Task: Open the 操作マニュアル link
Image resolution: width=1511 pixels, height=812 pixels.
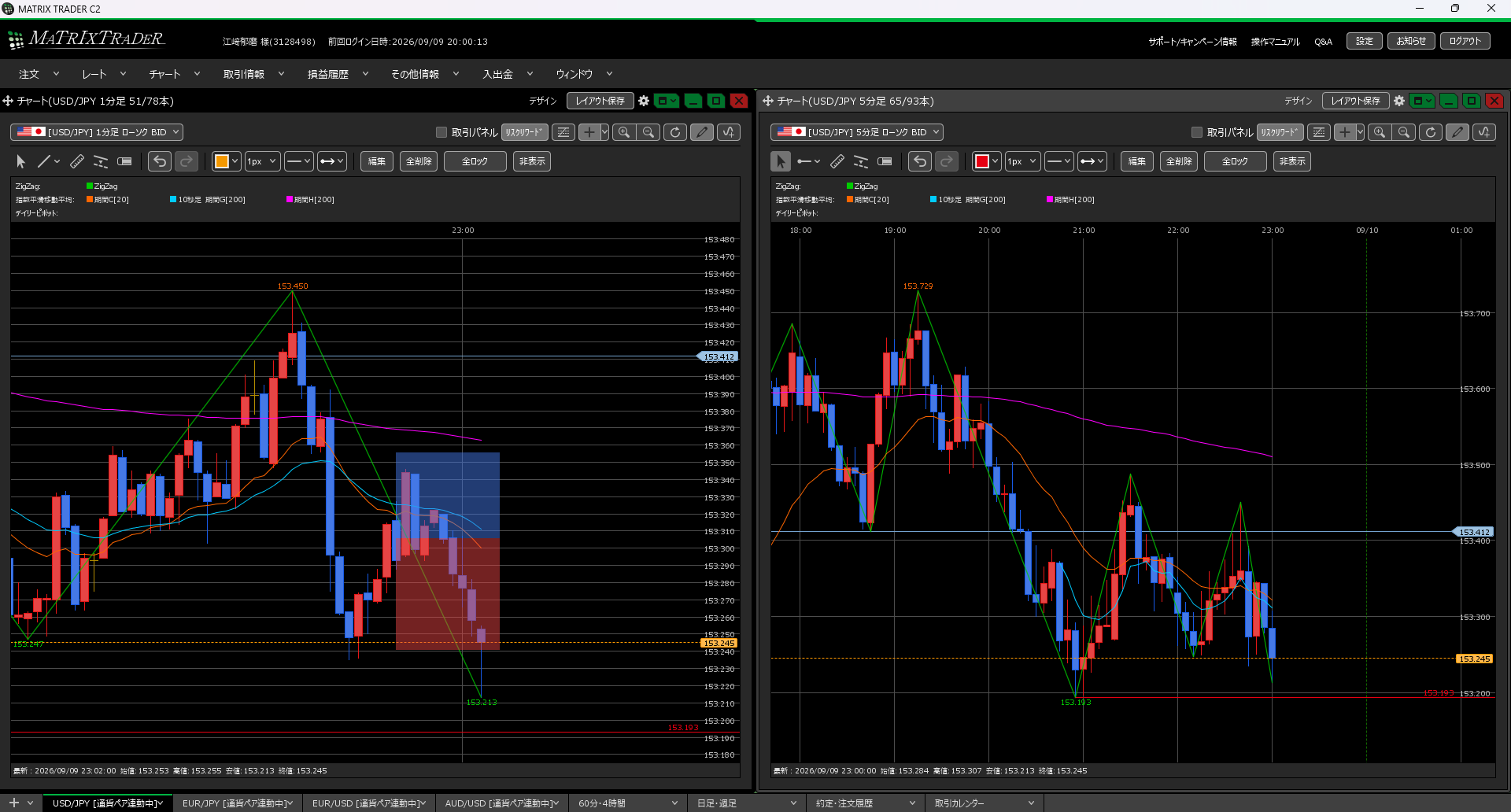Action: click(x=1275, y=42)
